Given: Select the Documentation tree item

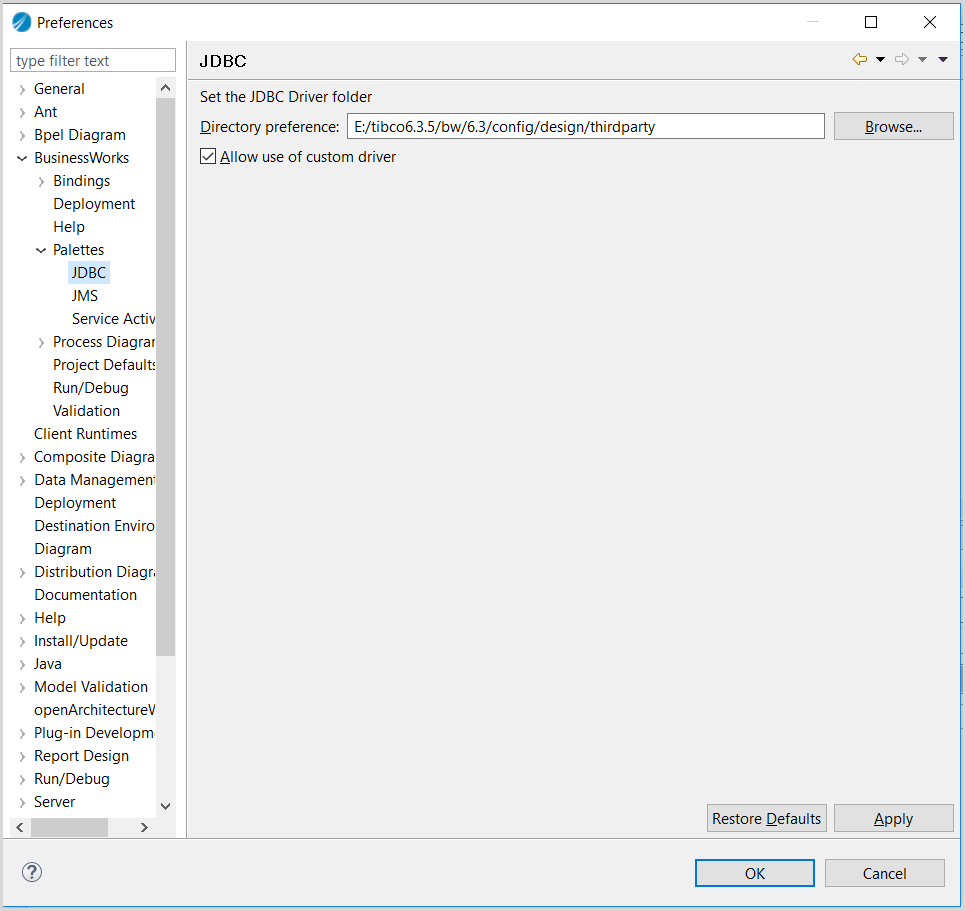Looking at the screenshot, I should [x=86, y=594].
